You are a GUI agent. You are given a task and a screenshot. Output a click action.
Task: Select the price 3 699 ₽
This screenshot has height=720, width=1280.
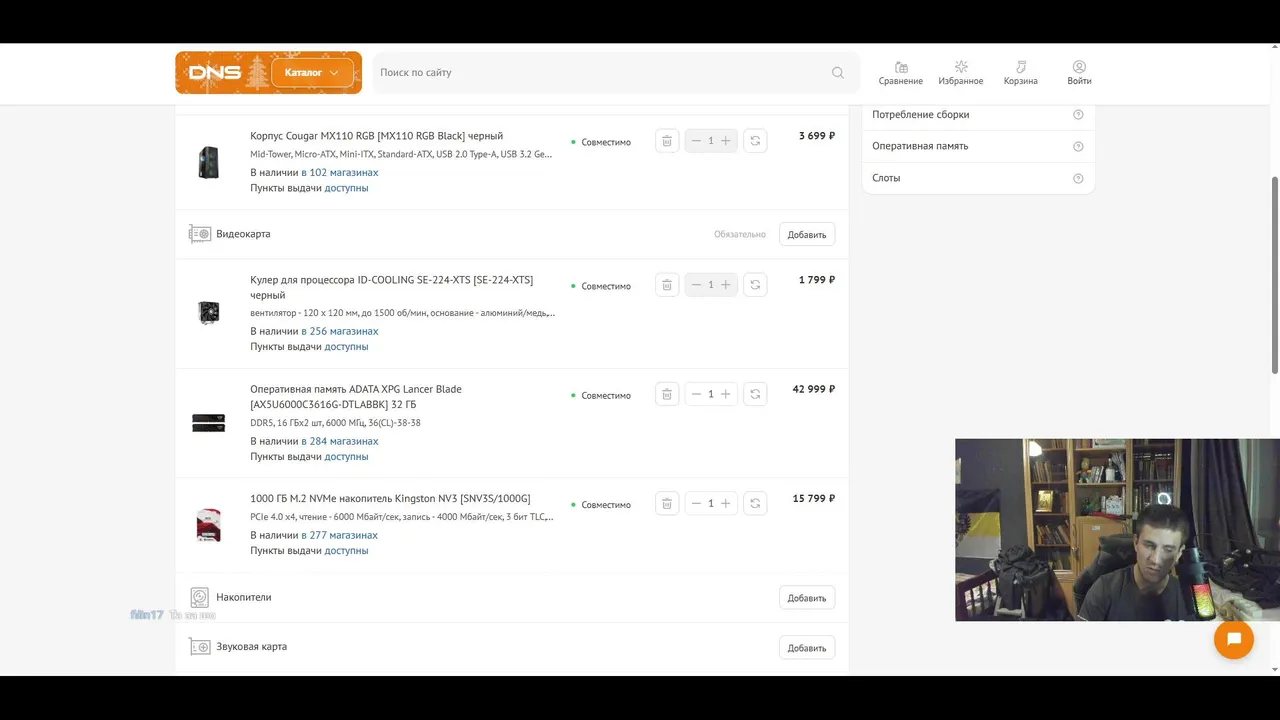816,136
